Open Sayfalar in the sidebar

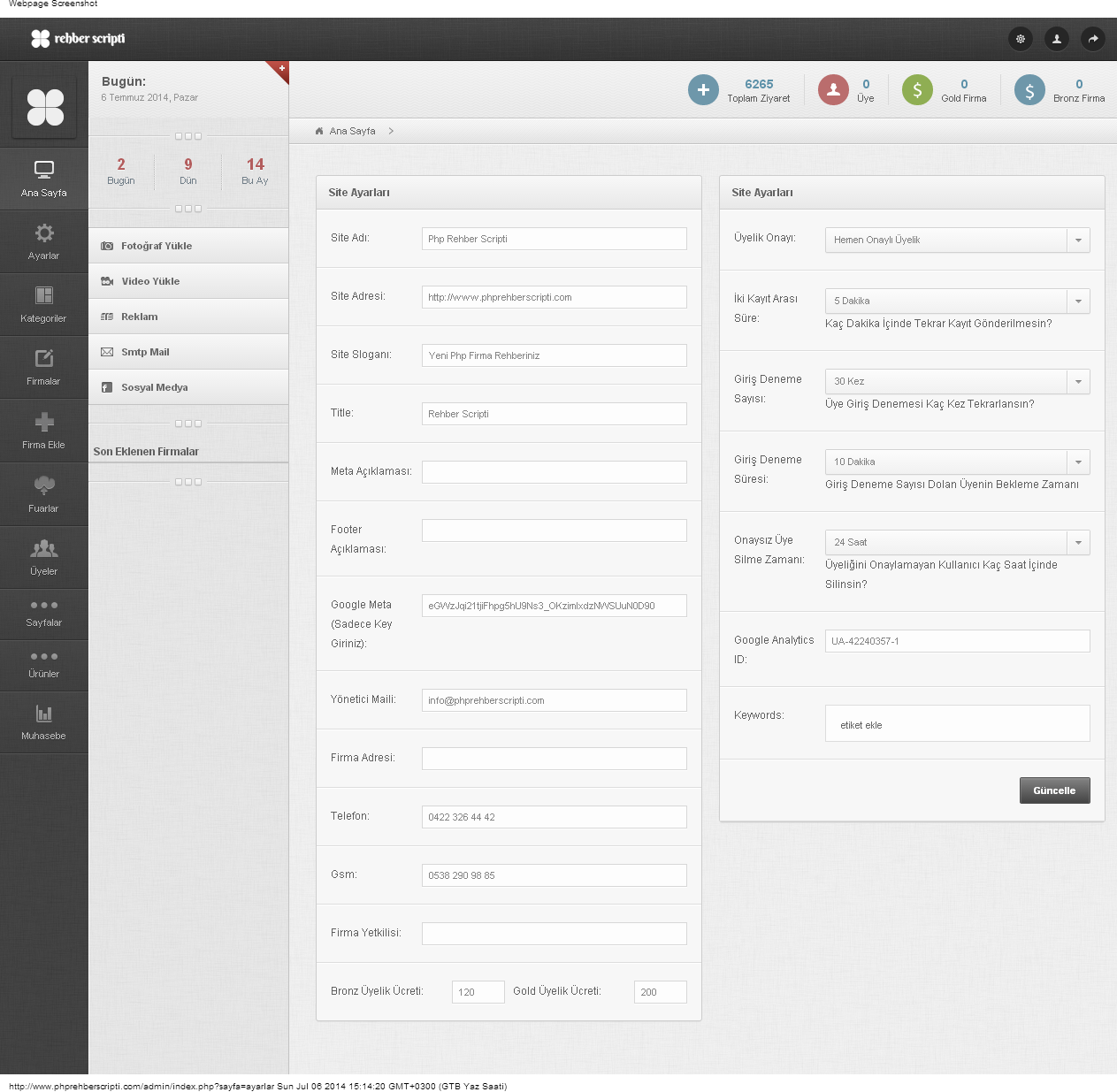point(44,615)
